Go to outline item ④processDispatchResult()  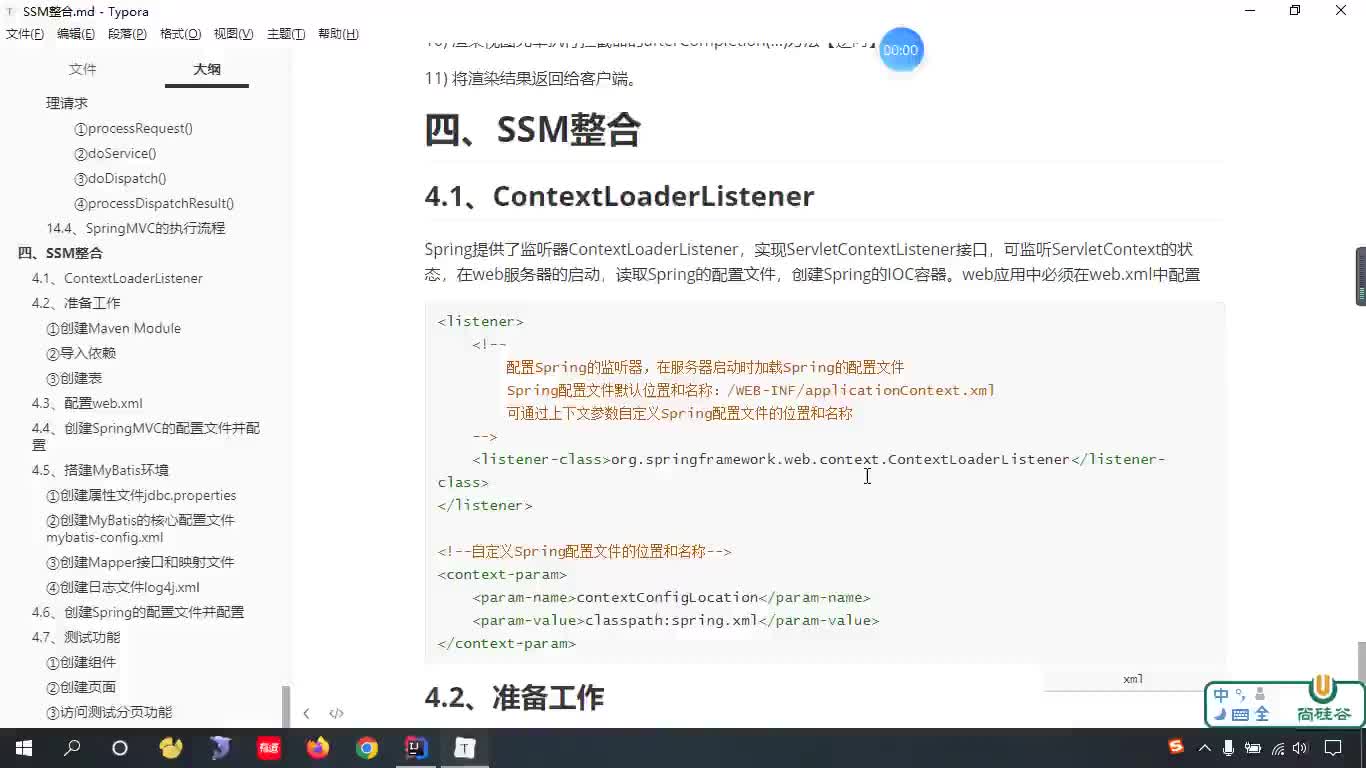click(154, 203)
